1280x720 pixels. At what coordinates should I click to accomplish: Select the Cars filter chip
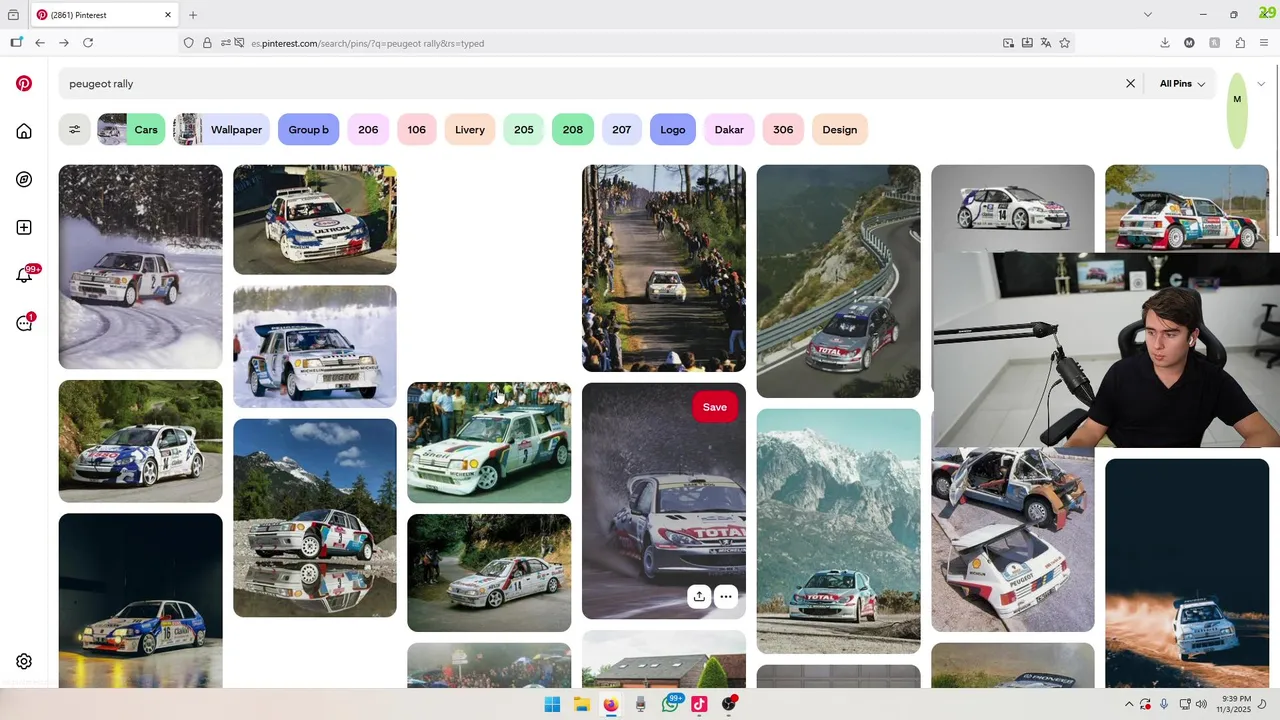131,130
